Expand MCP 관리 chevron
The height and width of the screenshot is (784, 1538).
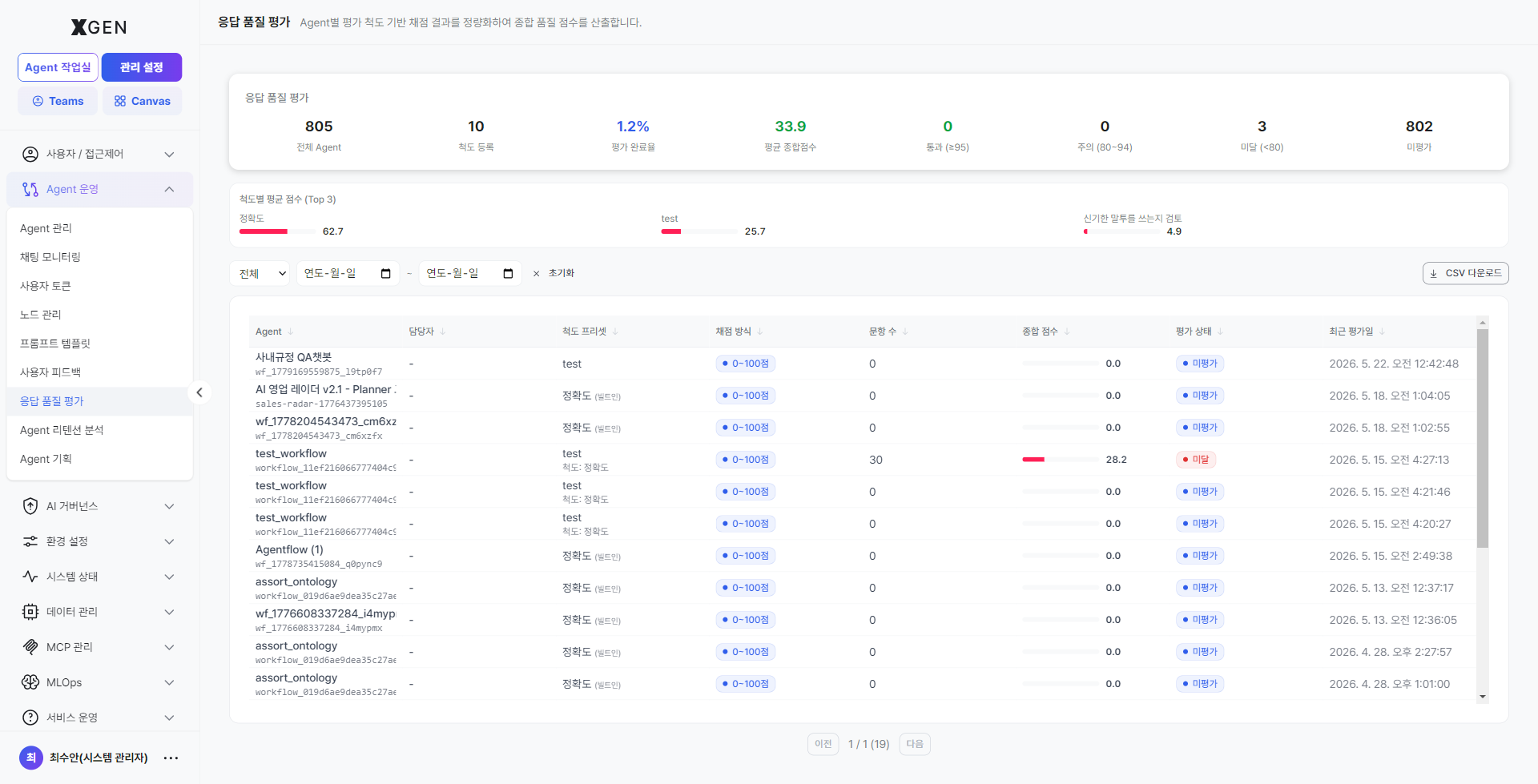click(x=169, y=647)
